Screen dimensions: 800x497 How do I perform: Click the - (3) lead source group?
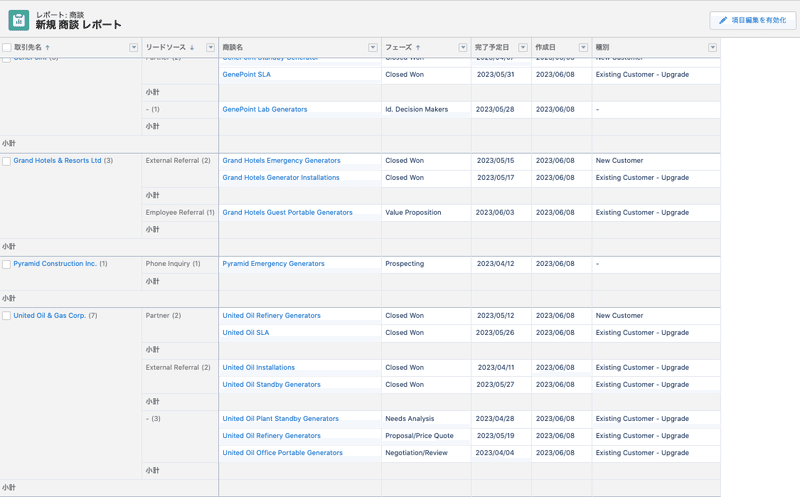coord(153,419)
